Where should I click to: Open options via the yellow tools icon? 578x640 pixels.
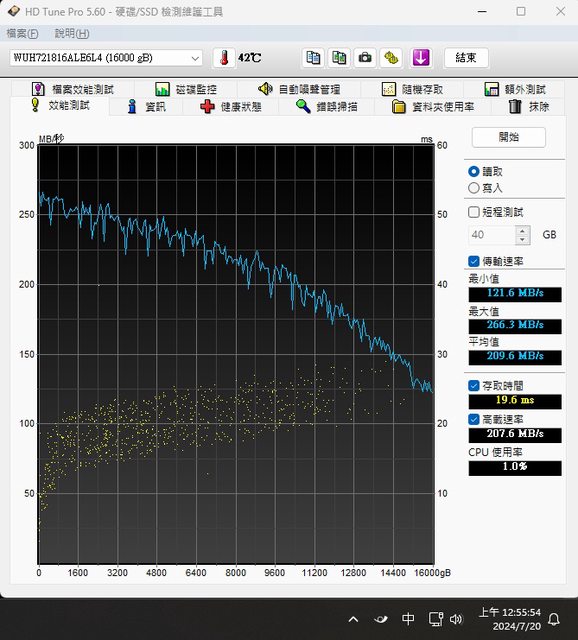391,58
